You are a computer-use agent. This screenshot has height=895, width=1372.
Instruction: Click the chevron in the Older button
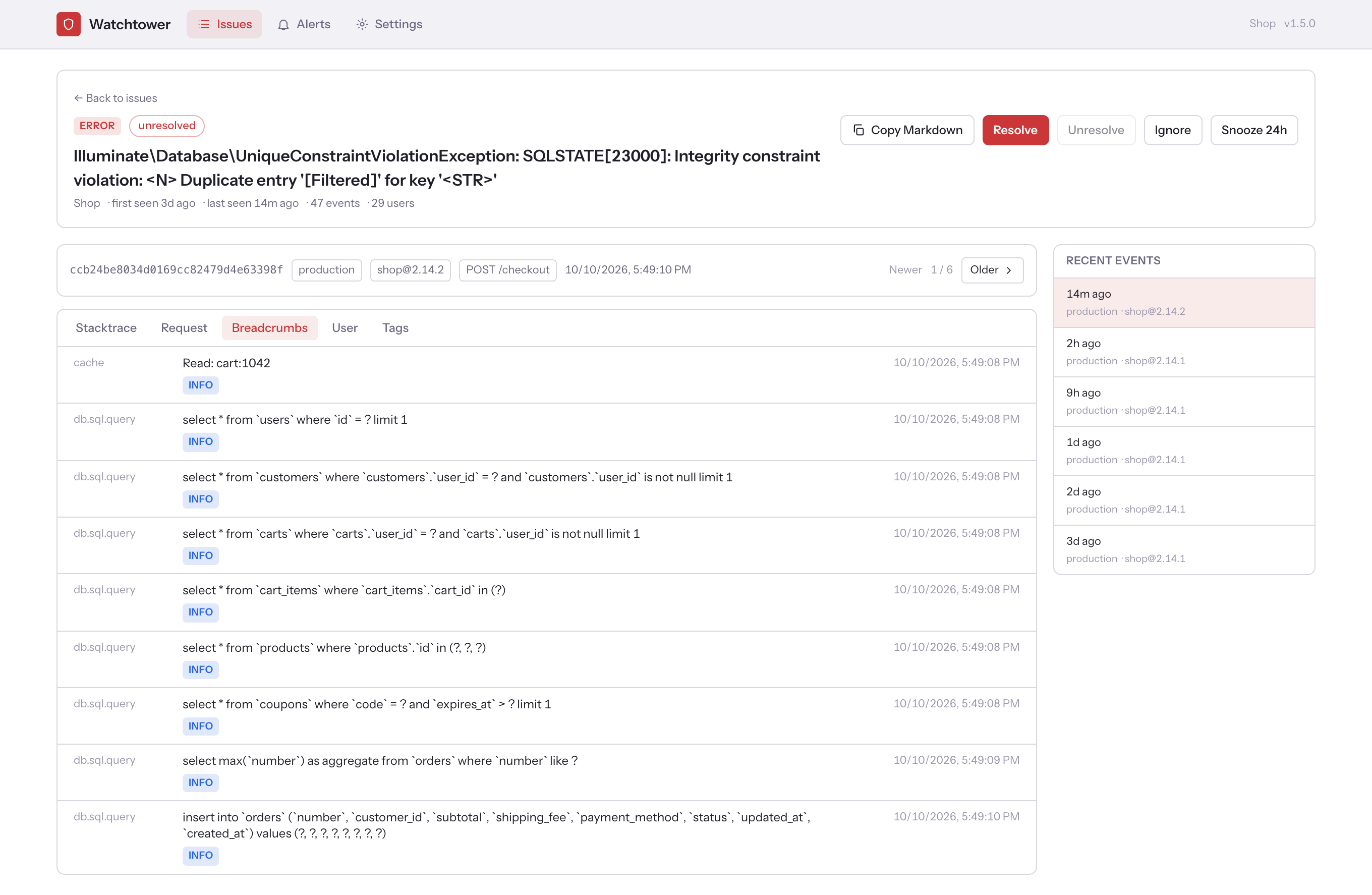point(1008,270)
